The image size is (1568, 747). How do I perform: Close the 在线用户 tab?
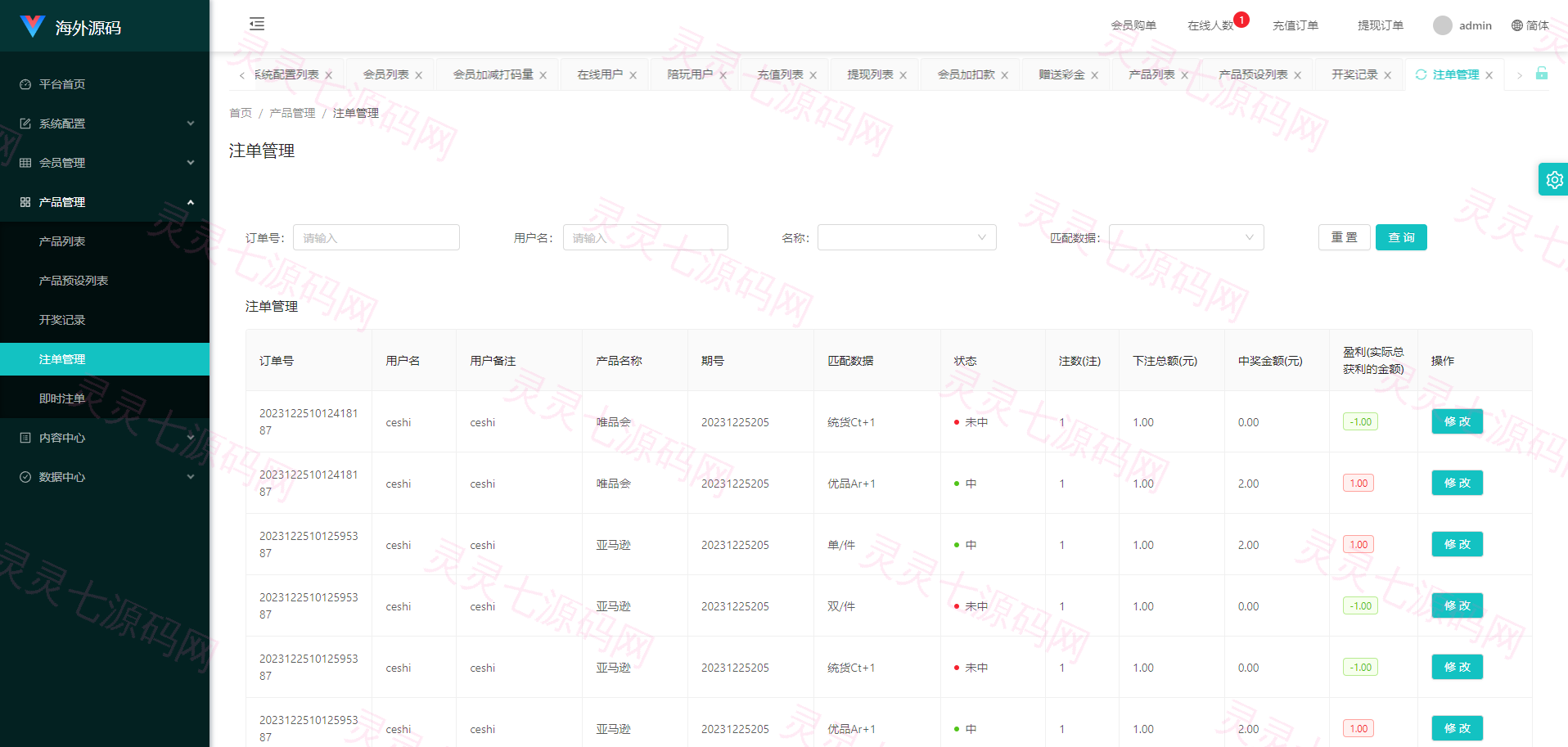click(x=633, y=75)
